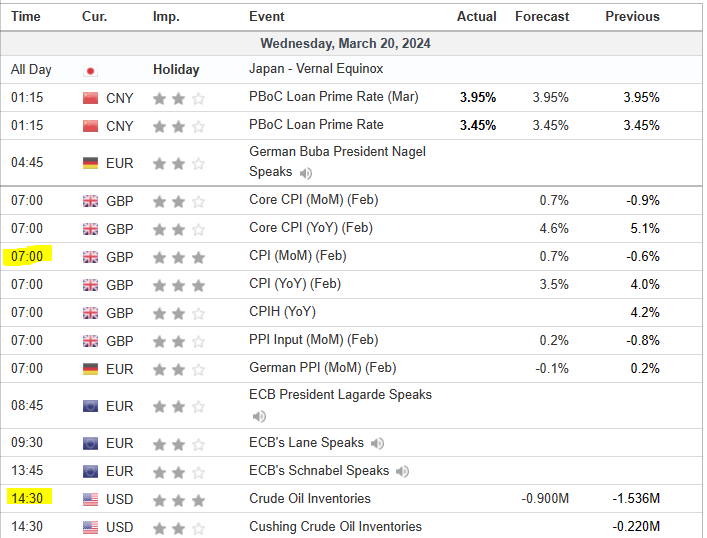Open the Crude Oil Inventories event
This screenshot has width=707, height=538.
pos(309,498)
